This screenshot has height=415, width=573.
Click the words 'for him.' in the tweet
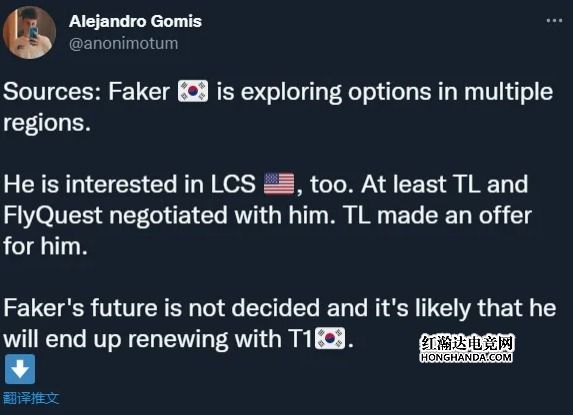[45, 246]
